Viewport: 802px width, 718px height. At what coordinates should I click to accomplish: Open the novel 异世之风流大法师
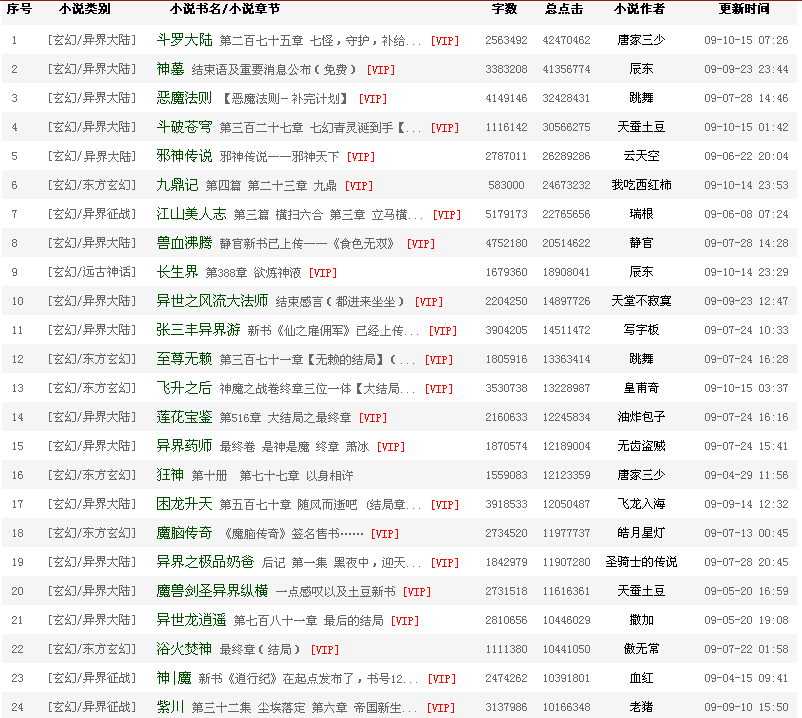pyautogui.click(x=212, y=301)
